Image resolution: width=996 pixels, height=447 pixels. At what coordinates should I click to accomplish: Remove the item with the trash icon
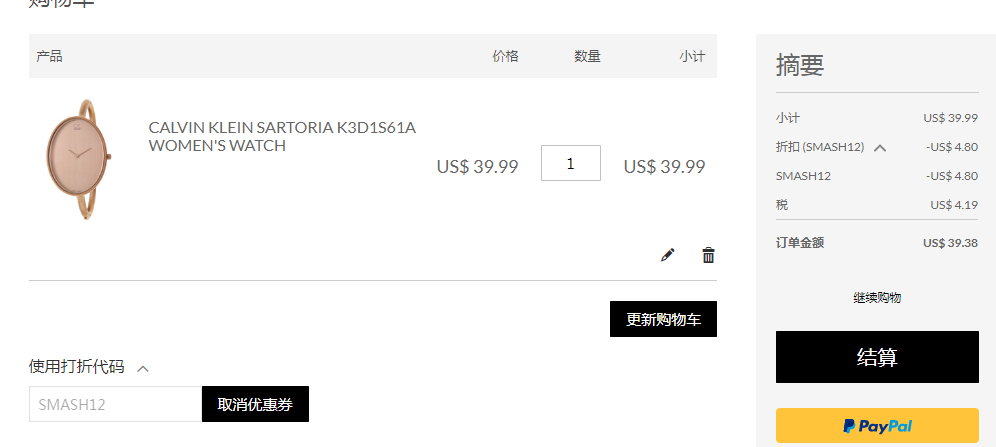coord(708,255)
